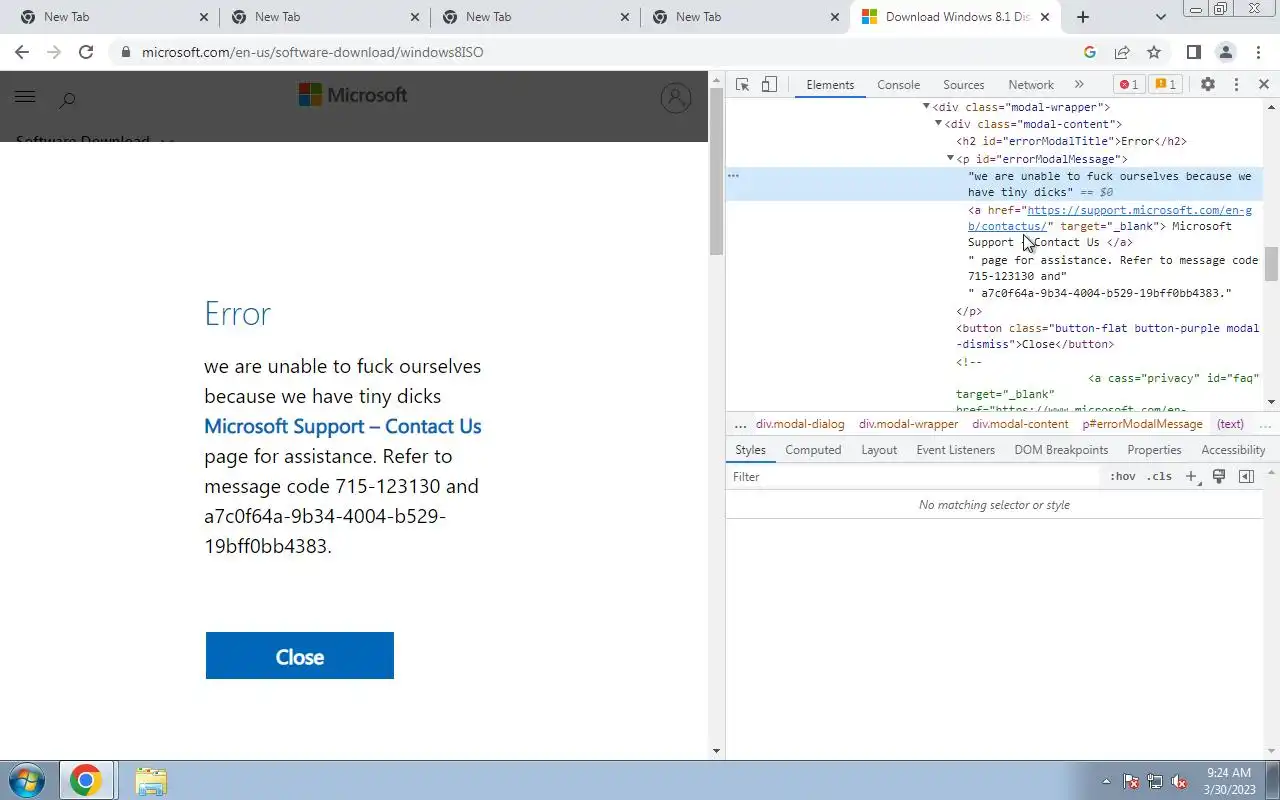Open the tab search dropdown arrow
The image size is (1280, 800).
click(1160, 17)
